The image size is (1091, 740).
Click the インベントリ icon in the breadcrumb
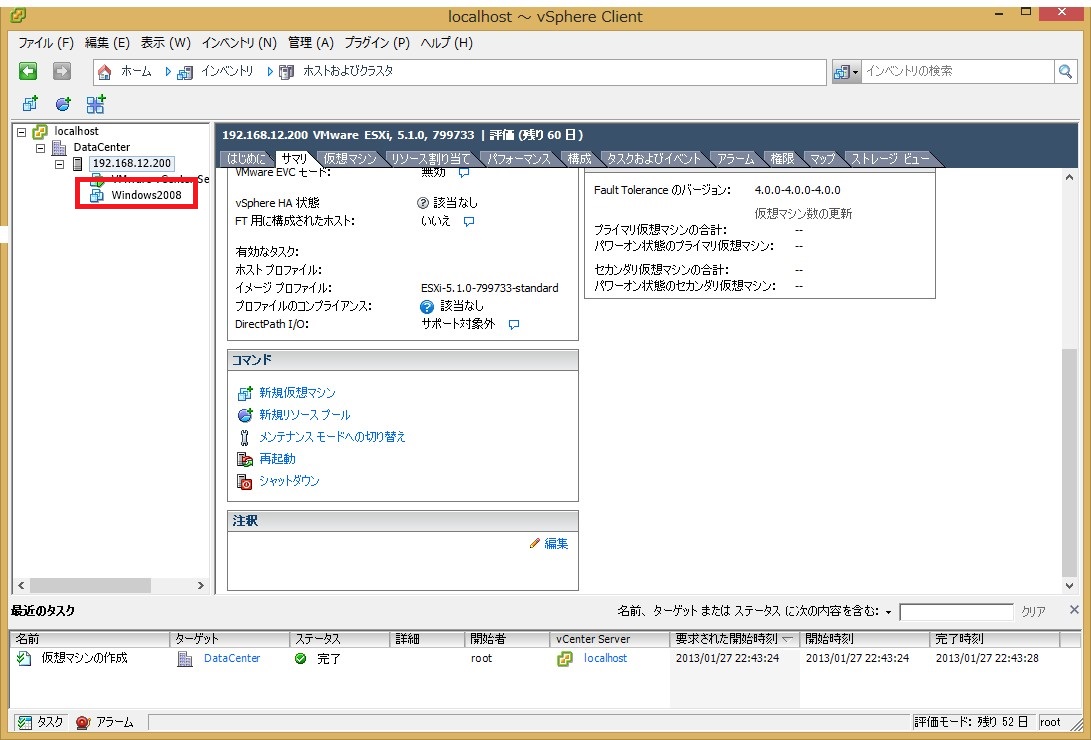tap(184, 72)
